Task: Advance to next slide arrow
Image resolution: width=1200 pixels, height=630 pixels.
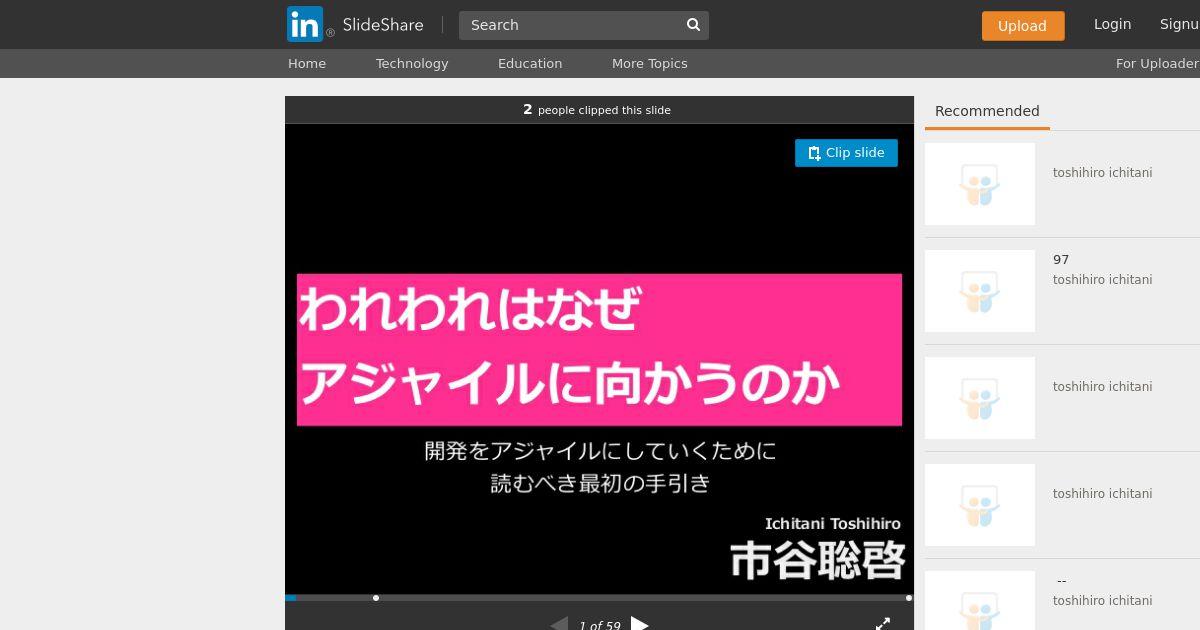Action: (x=640, y=624)
